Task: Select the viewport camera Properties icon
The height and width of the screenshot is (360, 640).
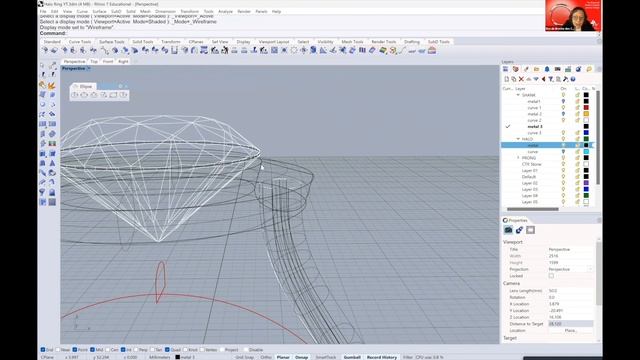Action: (508, 230)
